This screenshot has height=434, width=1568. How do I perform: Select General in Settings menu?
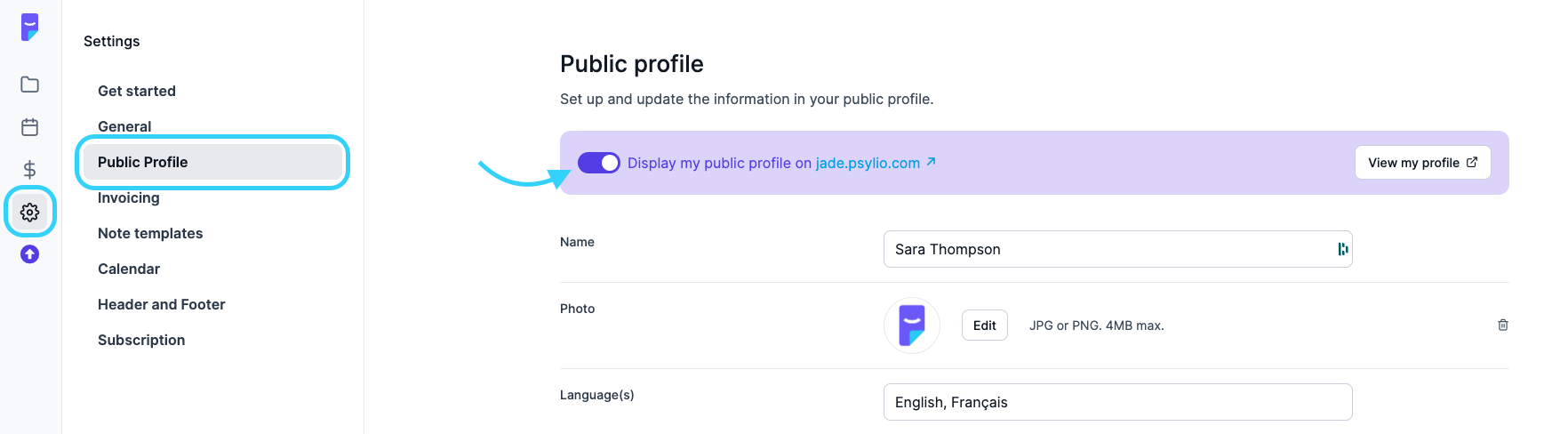[x=124, y=126]
